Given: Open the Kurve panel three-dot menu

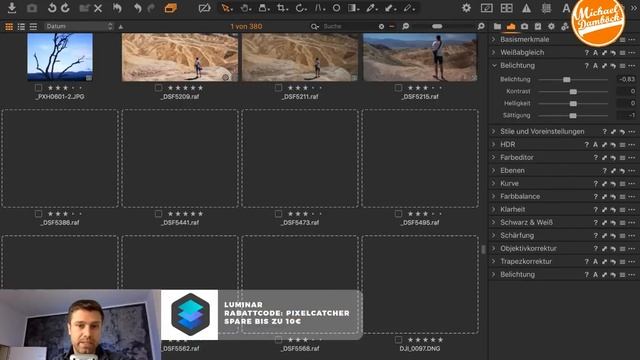Looking at the screenshot, I should click(632, 184).
